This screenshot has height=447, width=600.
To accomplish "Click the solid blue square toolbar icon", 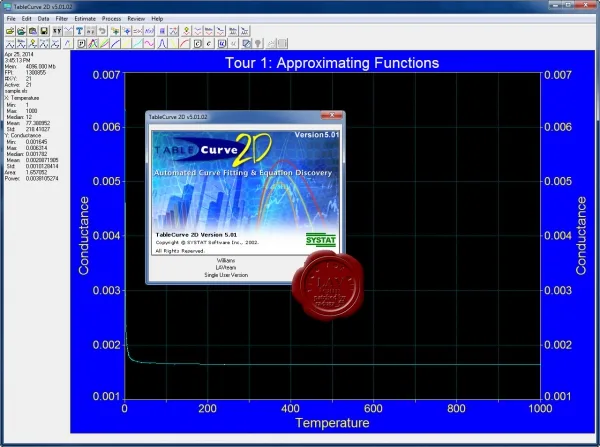I will 162,31.
